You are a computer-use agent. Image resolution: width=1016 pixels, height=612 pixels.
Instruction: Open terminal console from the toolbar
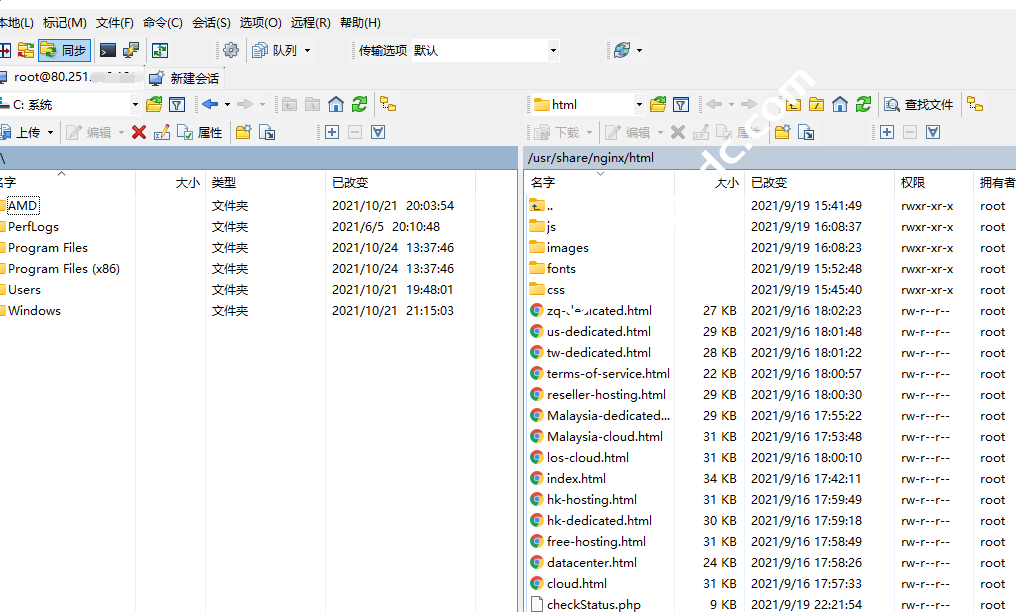pos(107,50)
